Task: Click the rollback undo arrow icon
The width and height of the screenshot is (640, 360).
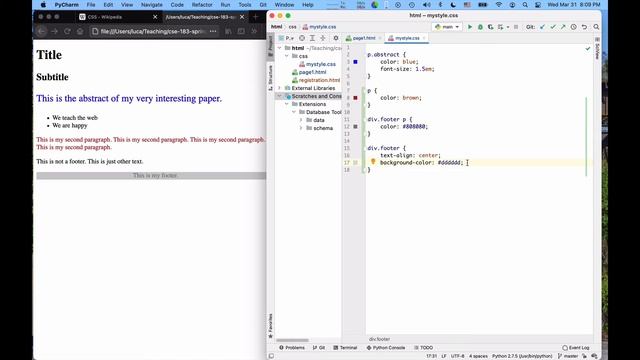Action: tap(584, 27)
